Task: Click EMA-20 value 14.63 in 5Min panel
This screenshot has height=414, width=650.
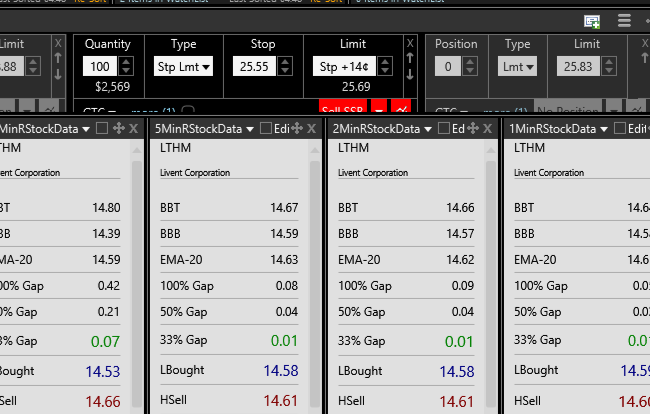Action: click(x=284, y=260)
